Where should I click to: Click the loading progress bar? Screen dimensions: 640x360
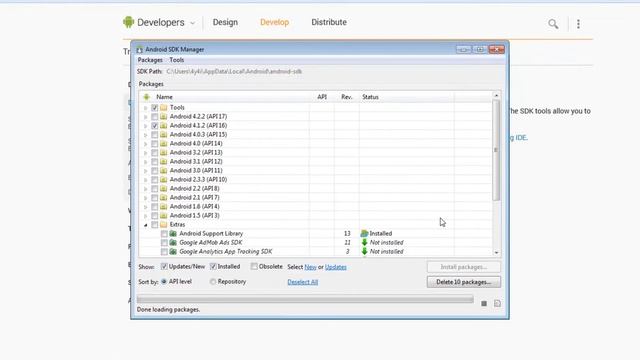[x=305, y=300]
